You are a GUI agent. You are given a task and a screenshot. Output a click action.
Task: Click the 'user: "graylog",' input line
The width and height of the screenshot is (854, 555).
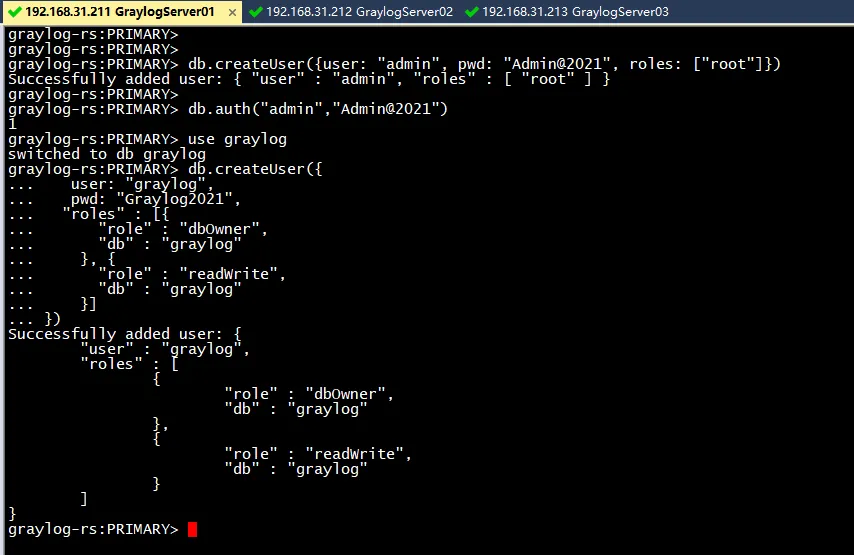point(143,184)
